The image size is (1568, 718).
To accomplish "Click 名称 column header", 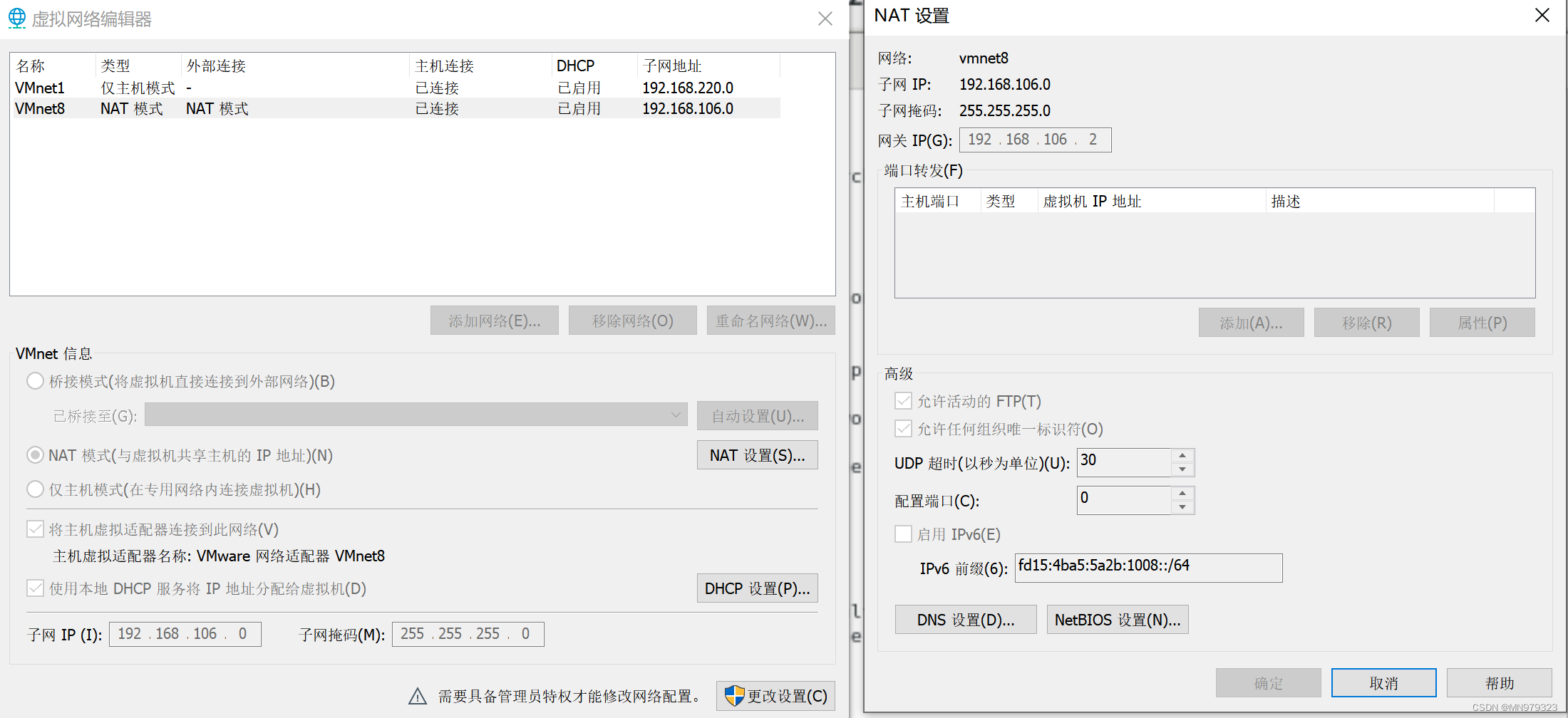I will (53, 66).
